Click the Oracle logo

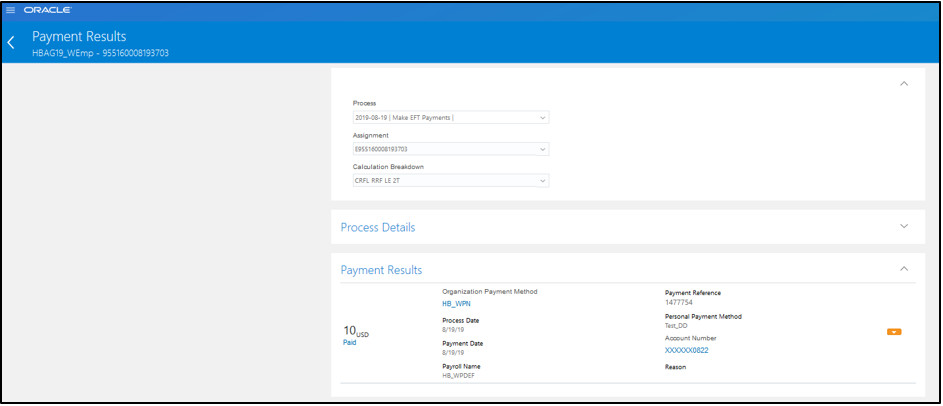point(48,10)
